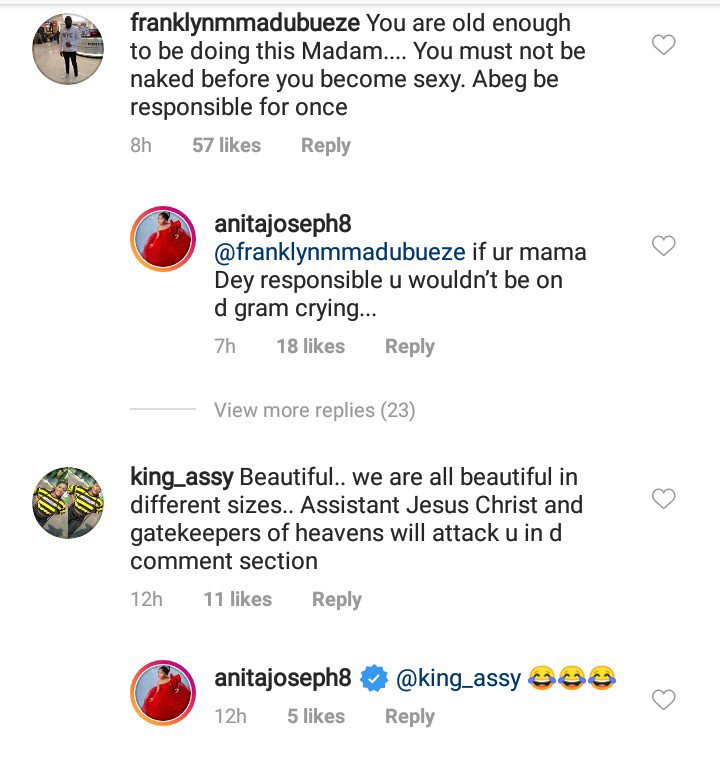View the 11 likes list
The image size is (720, 759).
click(238, 600)
